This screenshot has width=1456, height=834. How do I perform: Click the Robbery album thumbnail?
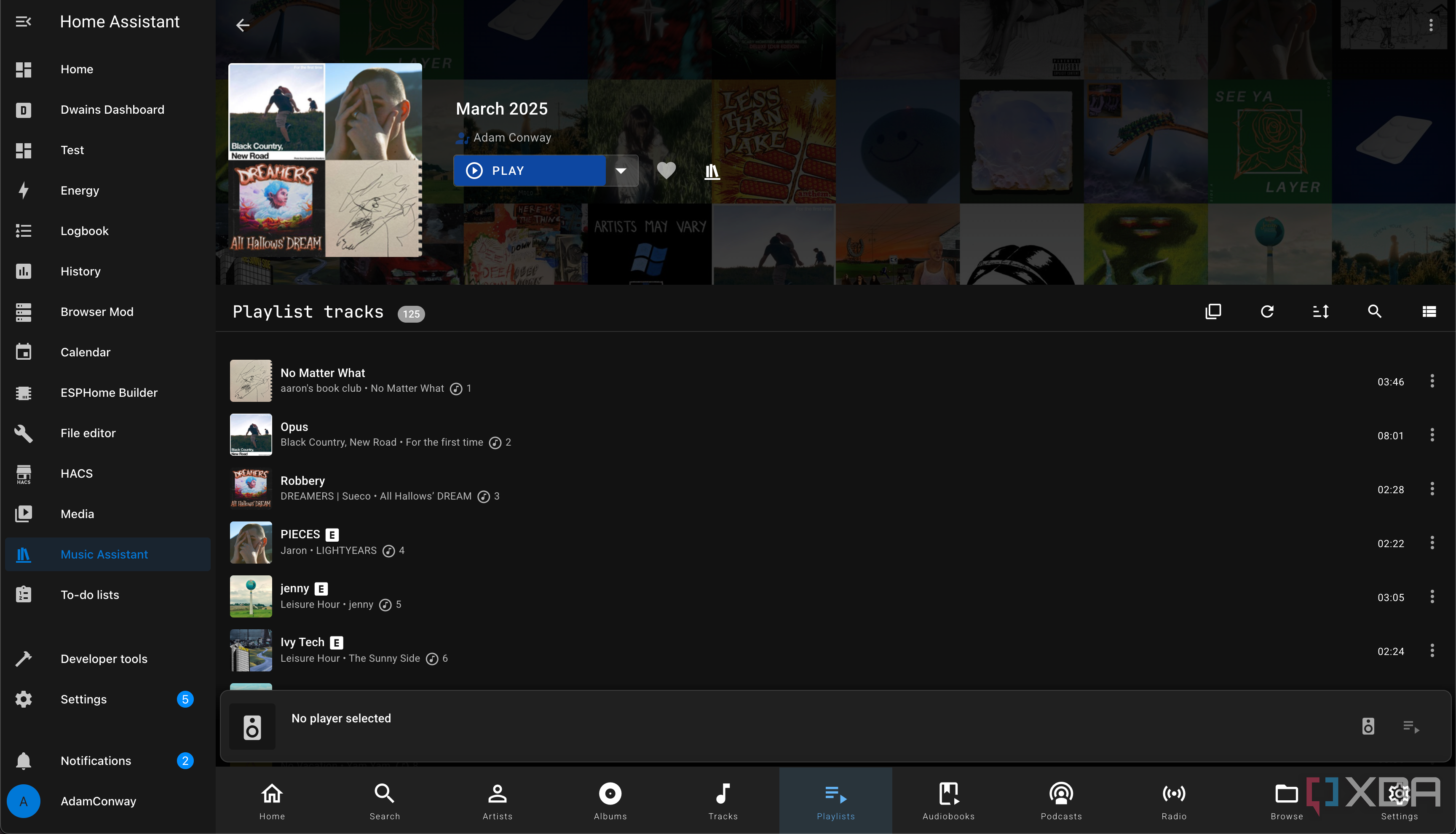[x=251, y=489]
